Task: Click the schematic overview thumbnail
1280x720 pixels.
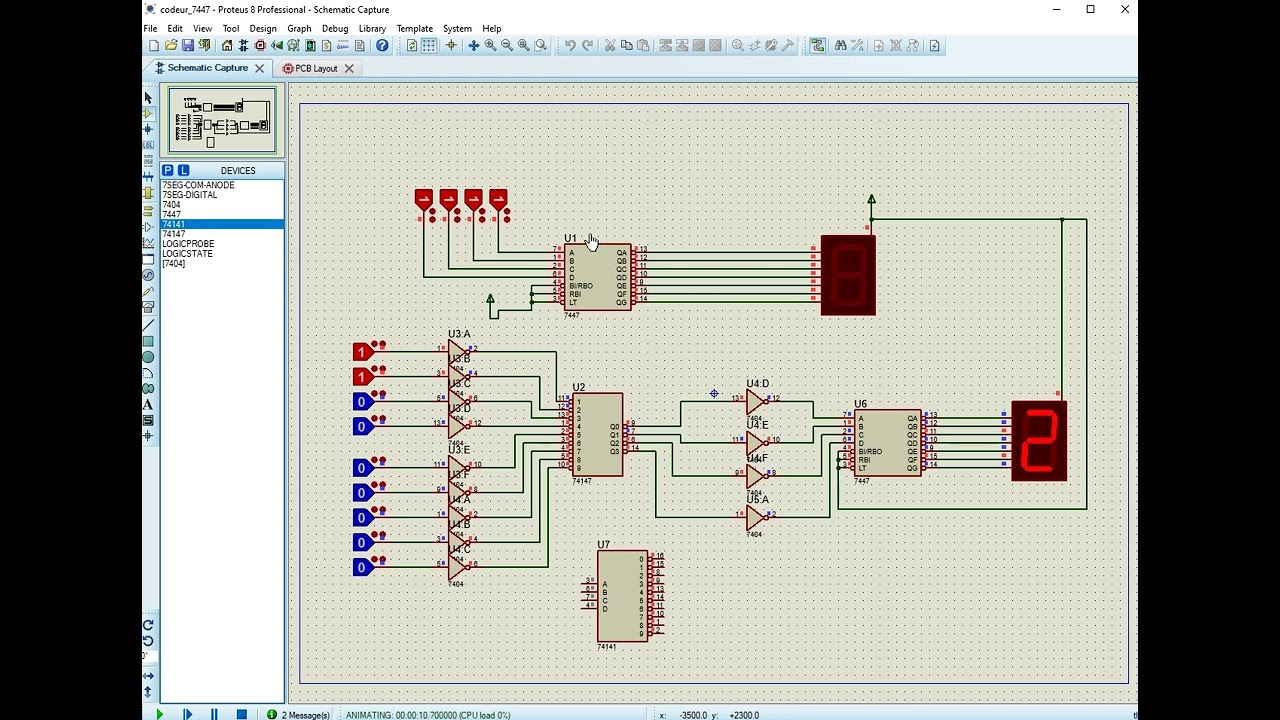Action: coord(222,120)
